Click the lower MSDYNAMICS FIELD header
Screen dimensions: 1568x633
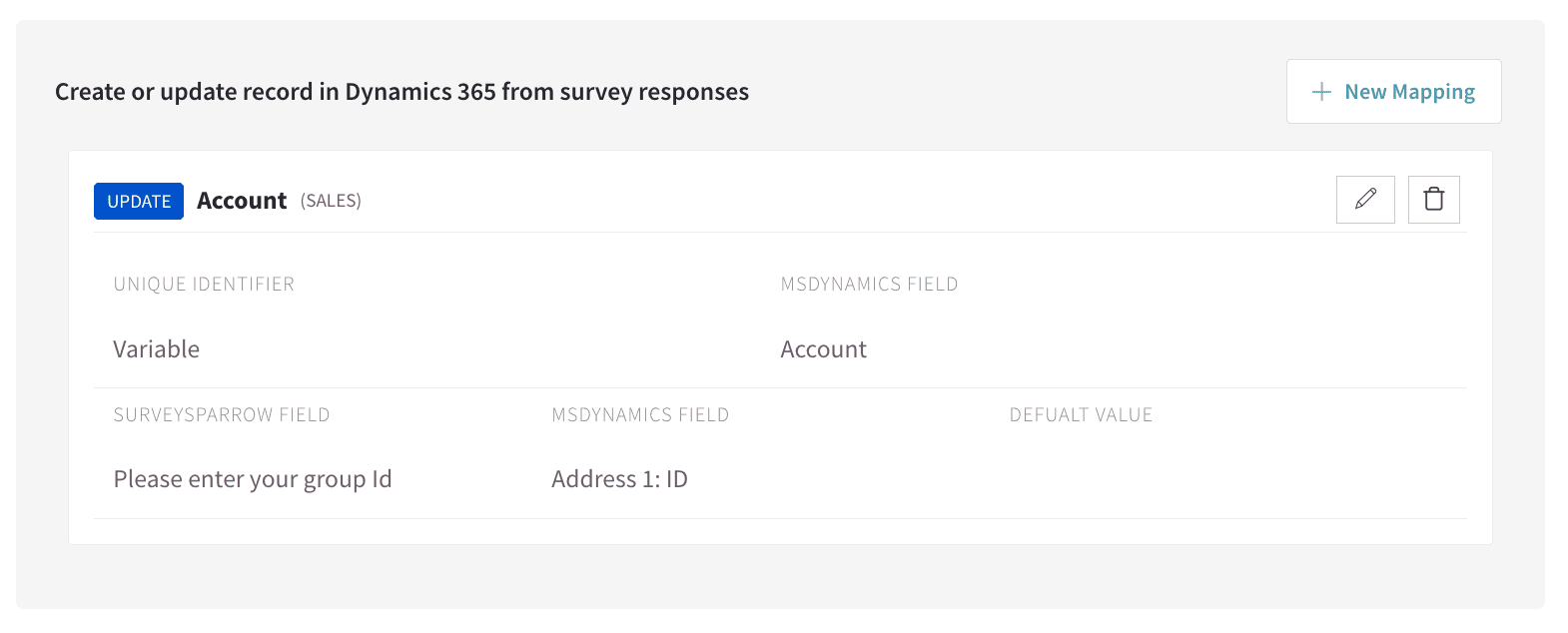[640, 415]
